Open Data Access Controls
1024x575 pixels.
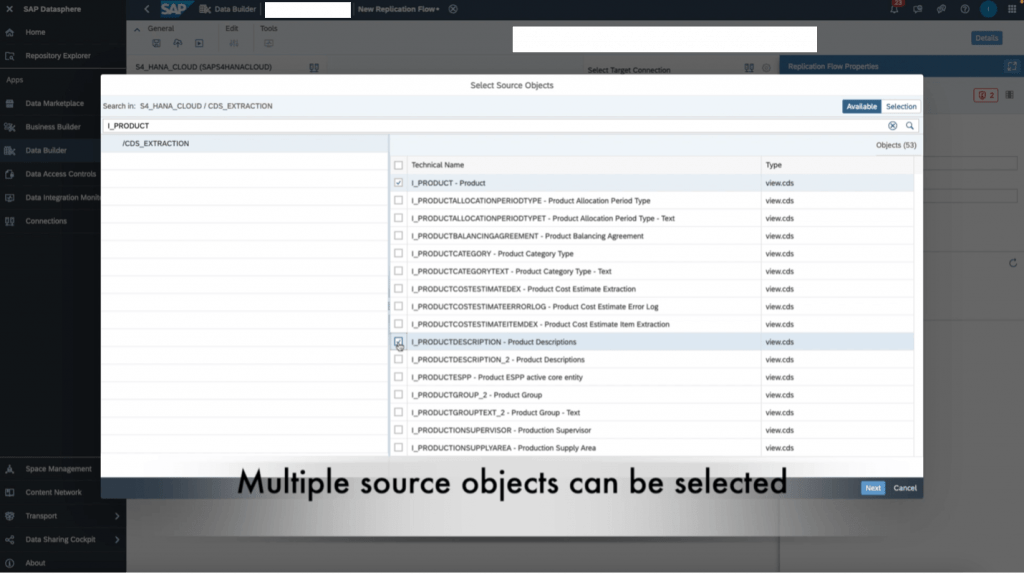tap(60, 174)
